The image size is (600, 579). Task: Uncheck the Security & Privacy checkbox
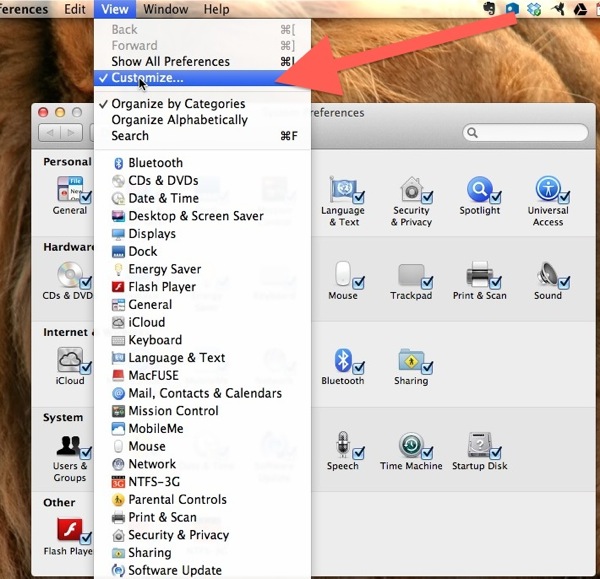point(427,197)
